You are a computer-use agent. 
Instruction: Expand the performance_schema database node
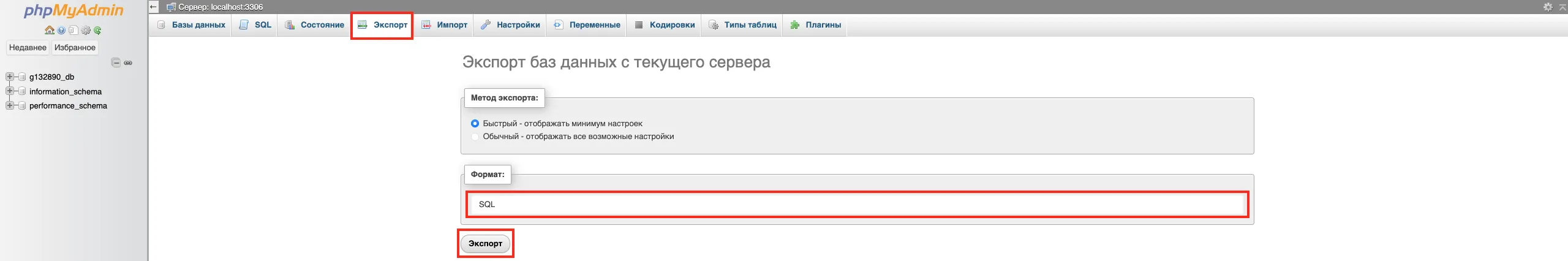coord(10,105)
